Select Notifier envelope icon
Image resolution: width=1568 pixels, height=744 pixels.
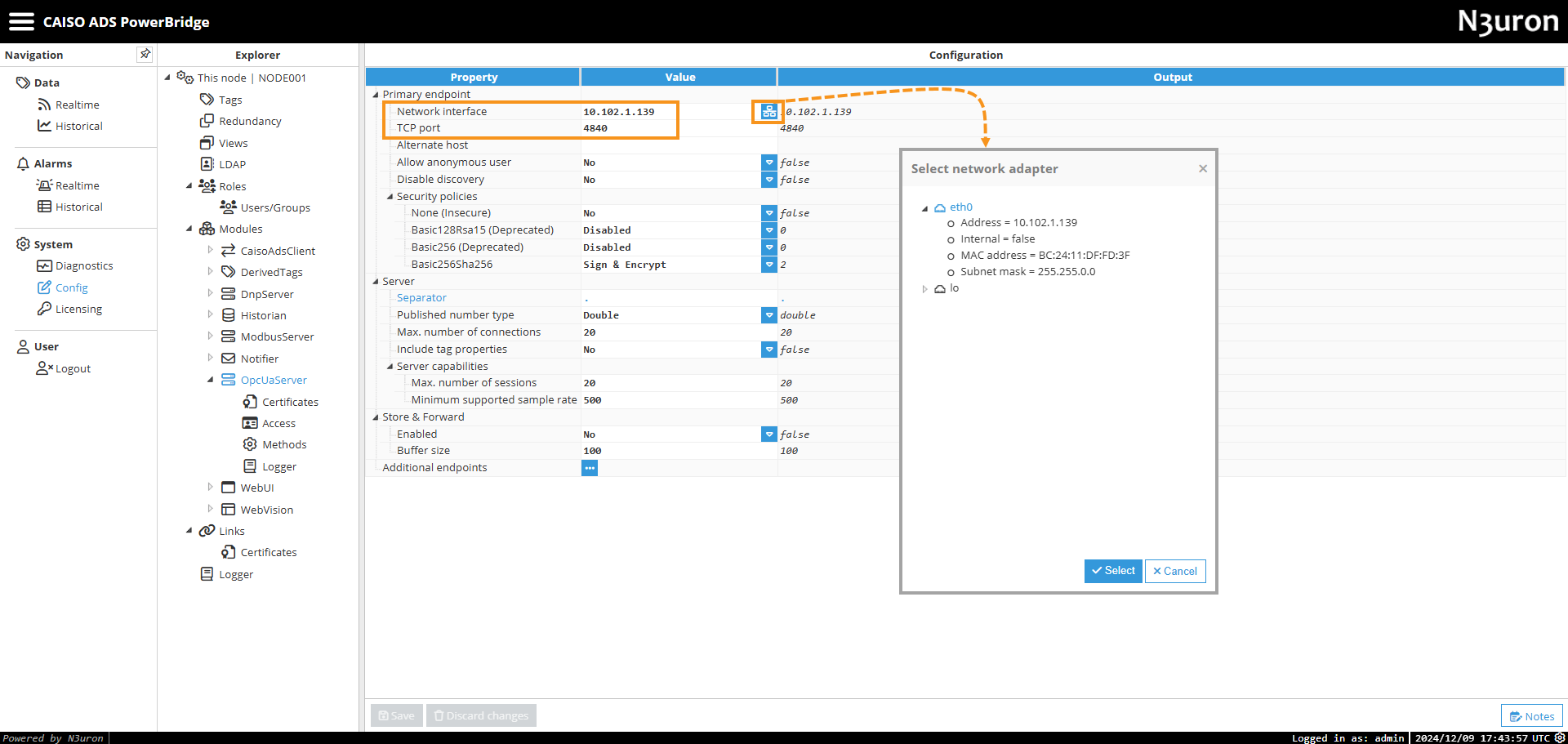[229, 359]
